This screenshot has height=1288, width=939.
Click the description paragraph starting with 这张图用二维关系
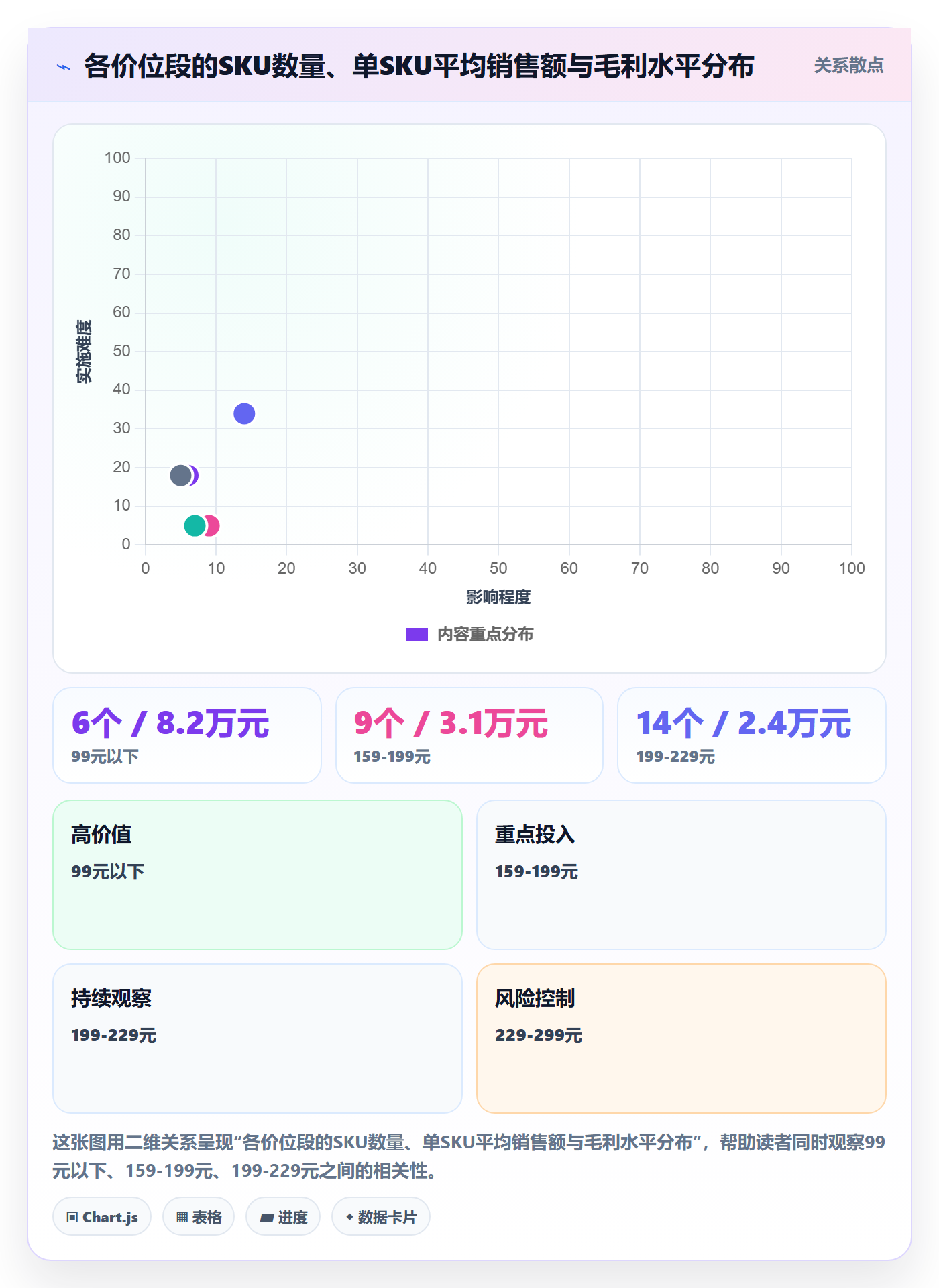[469, 1157]
